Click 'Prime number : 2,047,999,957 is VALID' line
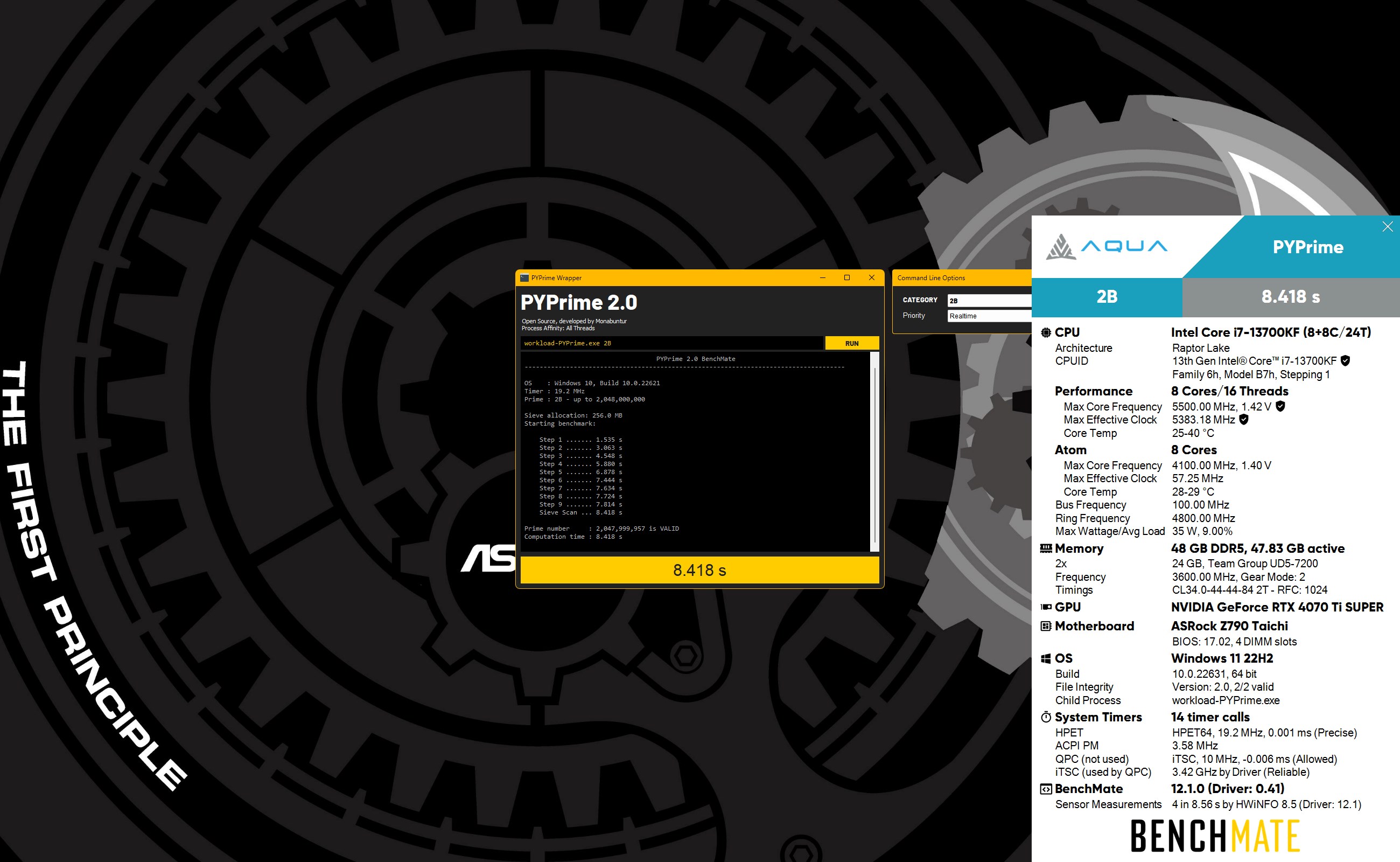 pos(601,529)
